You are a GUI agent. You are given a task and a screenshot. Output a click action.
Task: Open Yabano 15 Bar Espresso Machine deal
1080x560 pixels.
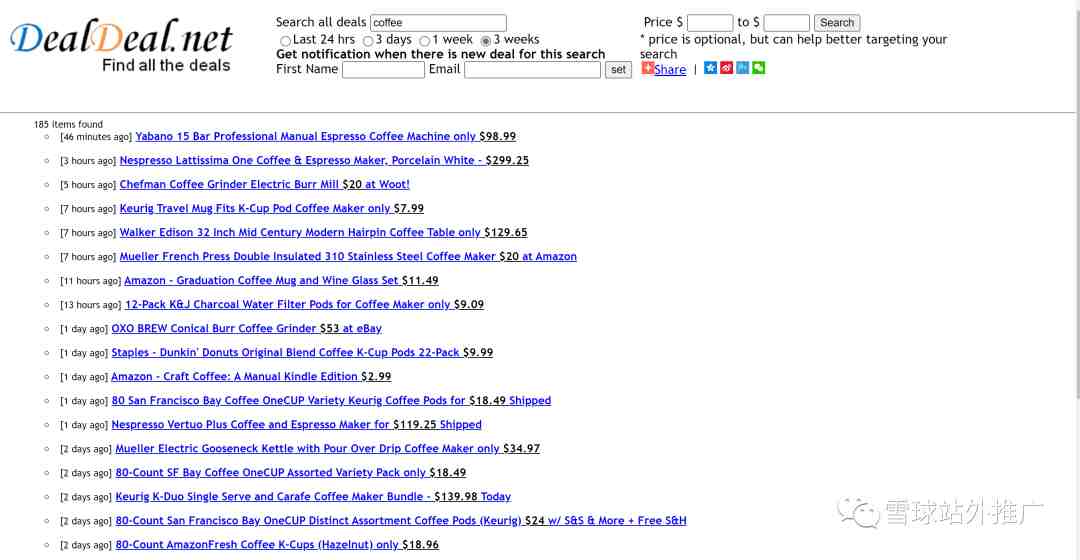[325, 136]
